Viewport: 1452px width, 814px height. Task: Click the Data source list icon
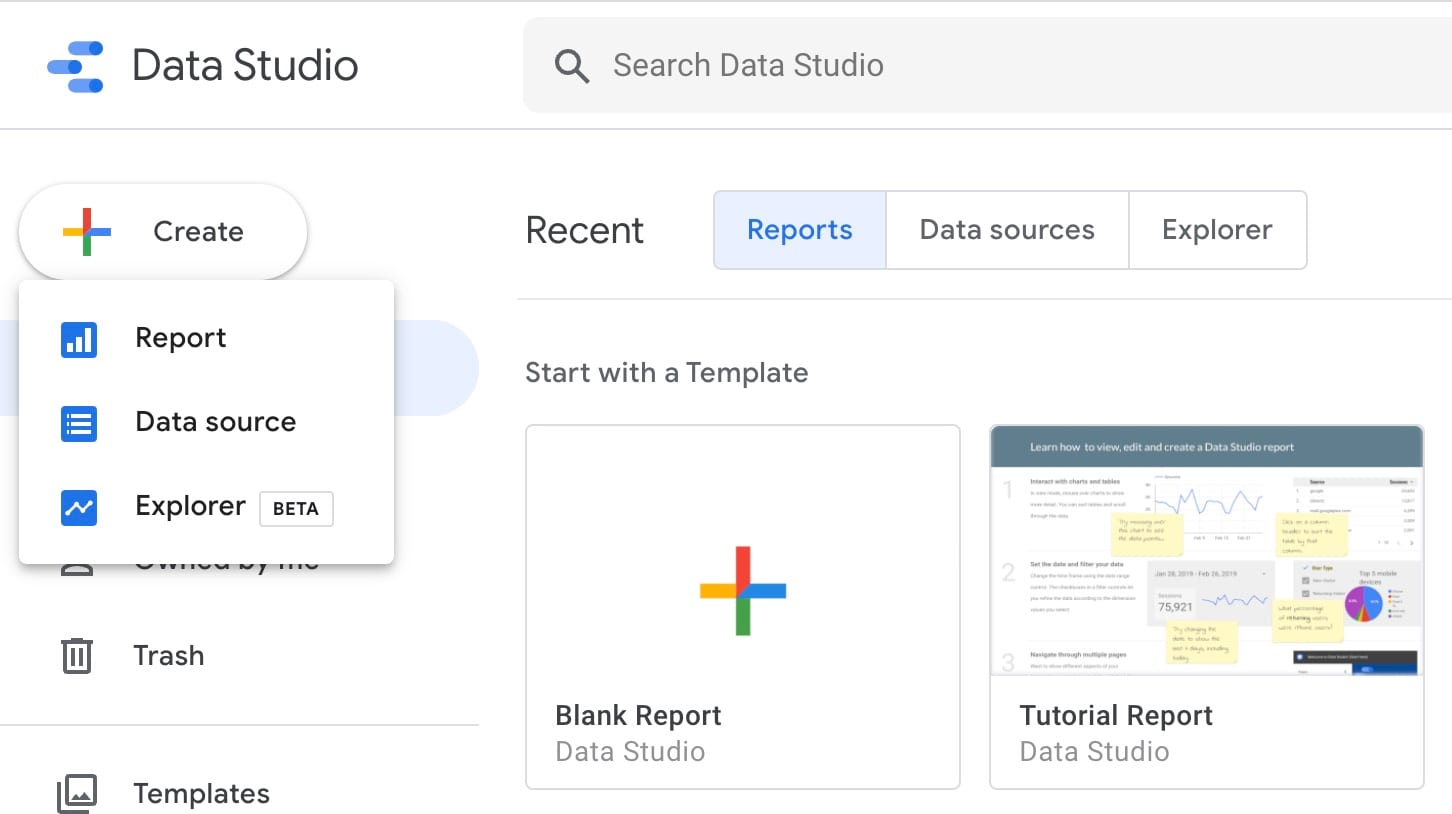(x=78, y=423)
